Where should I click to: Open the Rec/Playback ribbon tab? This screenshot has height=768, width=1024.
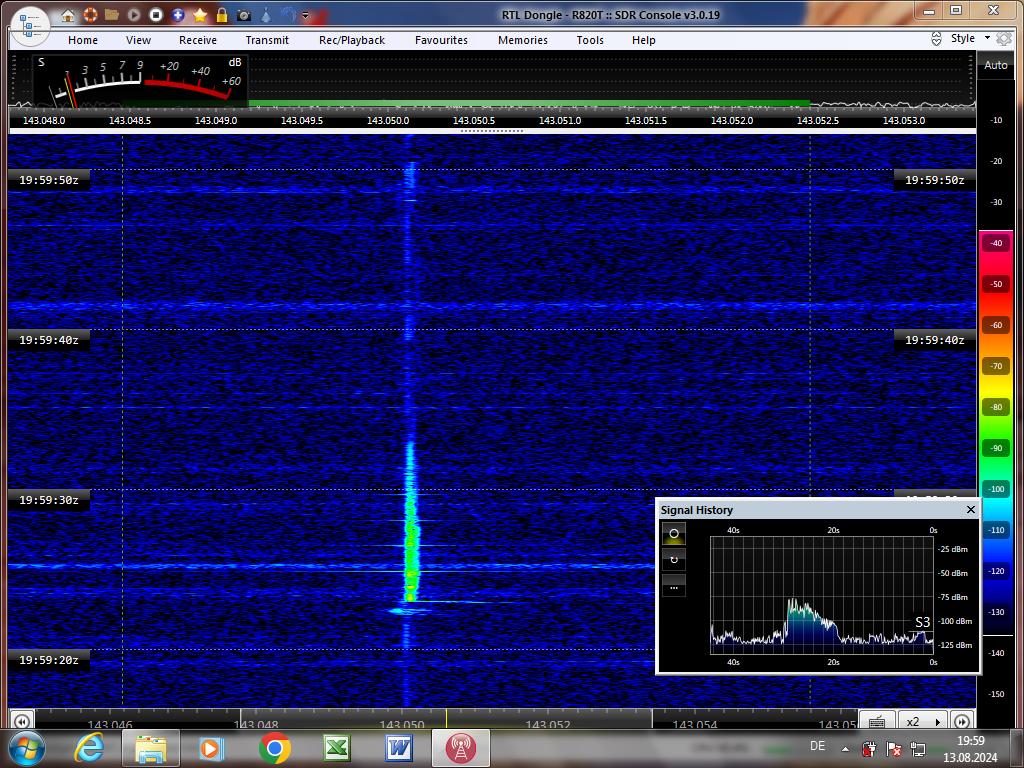pyautogui.click(x=352, y=40)
